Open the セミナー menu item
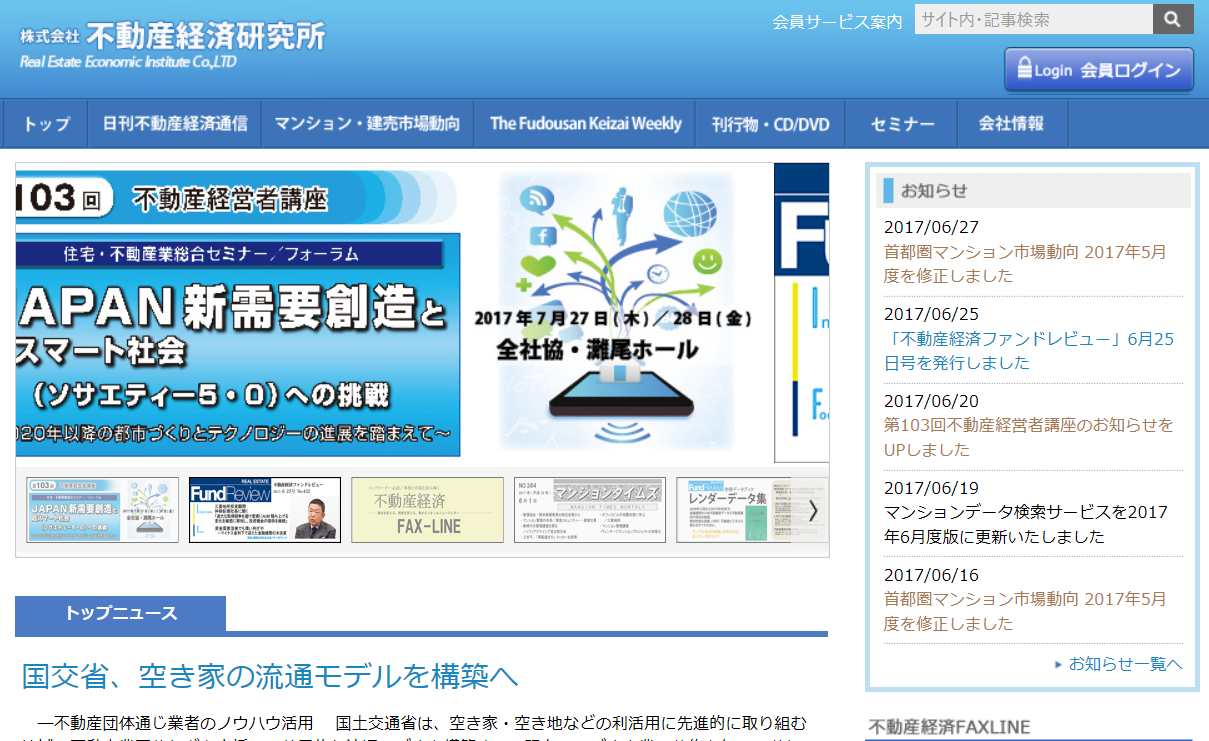Image resolution: width=1209 pixels, height=741 pixels. click(901, 123)
